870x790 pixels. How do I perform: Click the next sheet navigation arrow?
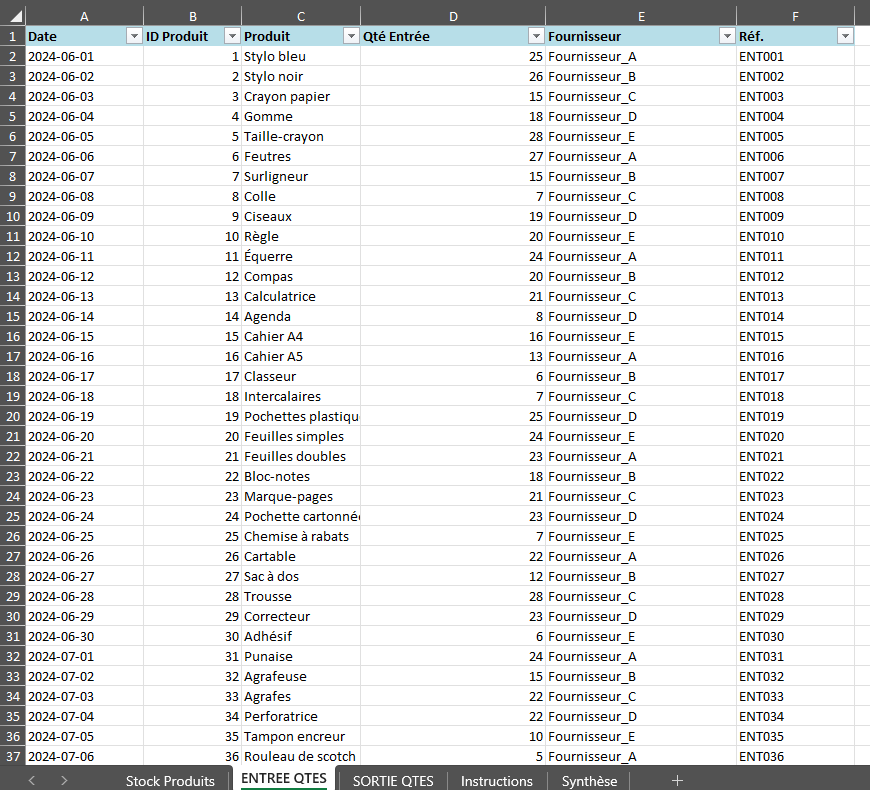click(x=64, y=781)
